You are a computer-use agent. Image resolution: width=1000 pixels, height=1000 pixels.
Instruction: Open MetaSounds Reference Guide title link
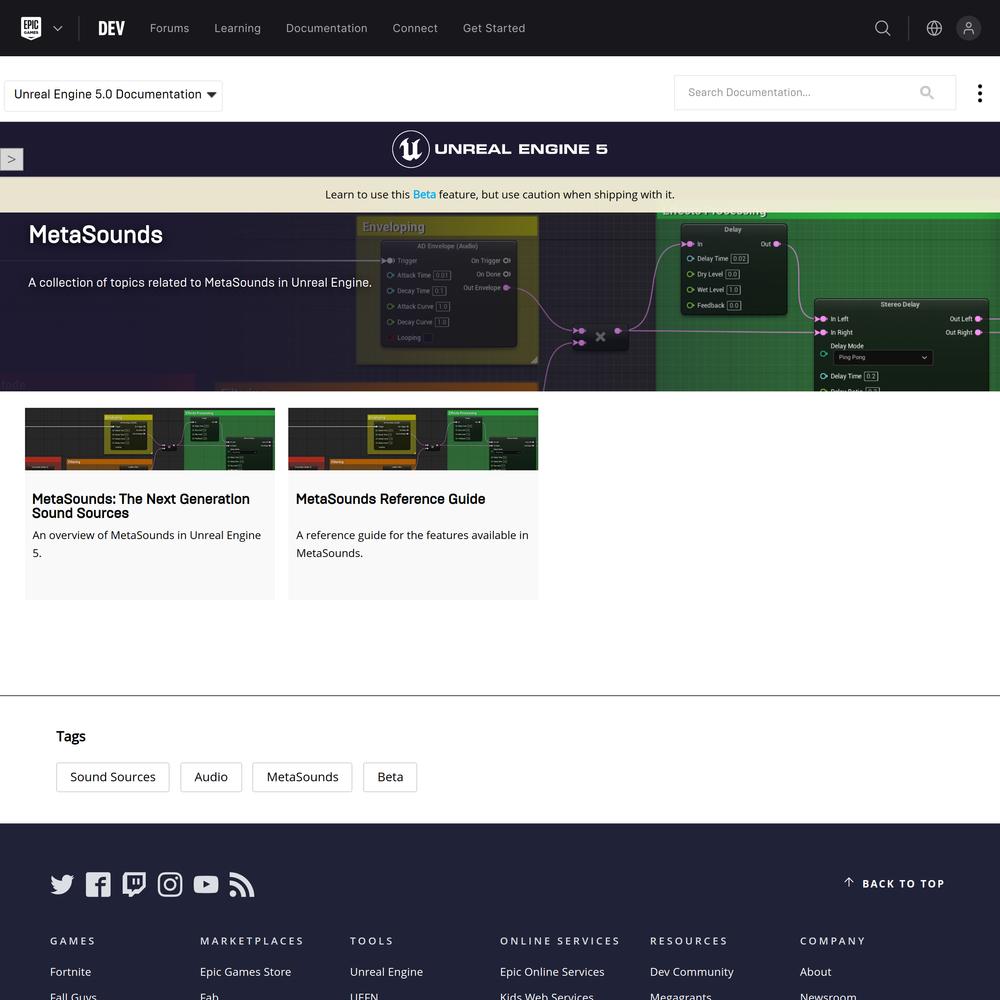pos(390,499)
